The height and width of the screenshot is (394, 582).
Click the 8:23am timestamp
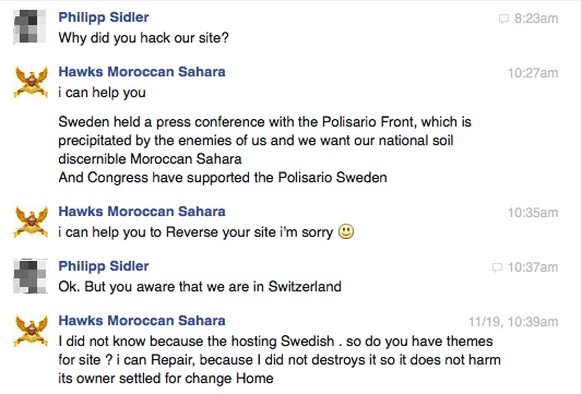pos(536,19)
